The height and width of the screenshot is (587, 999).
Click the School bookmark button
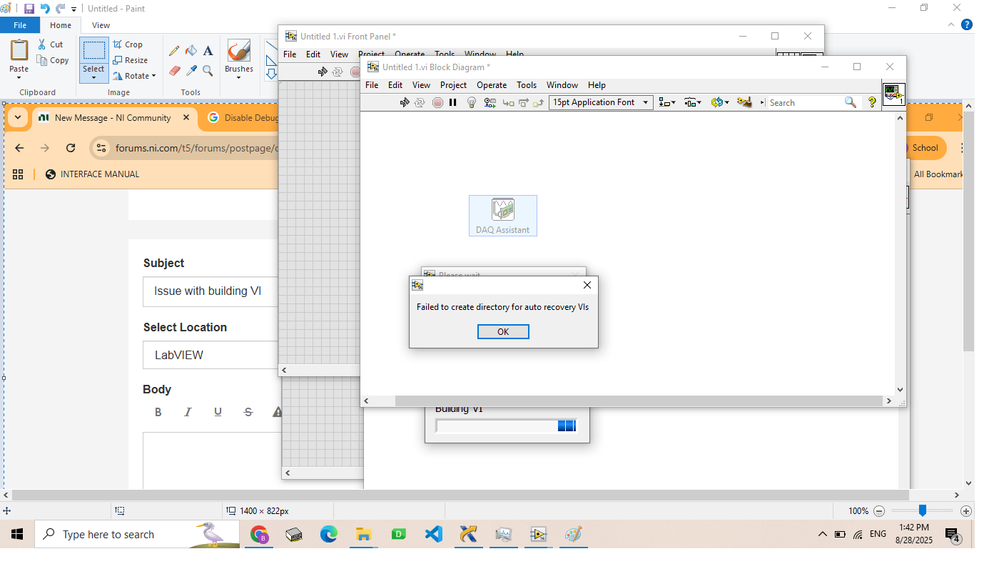(x=924, y=148)
